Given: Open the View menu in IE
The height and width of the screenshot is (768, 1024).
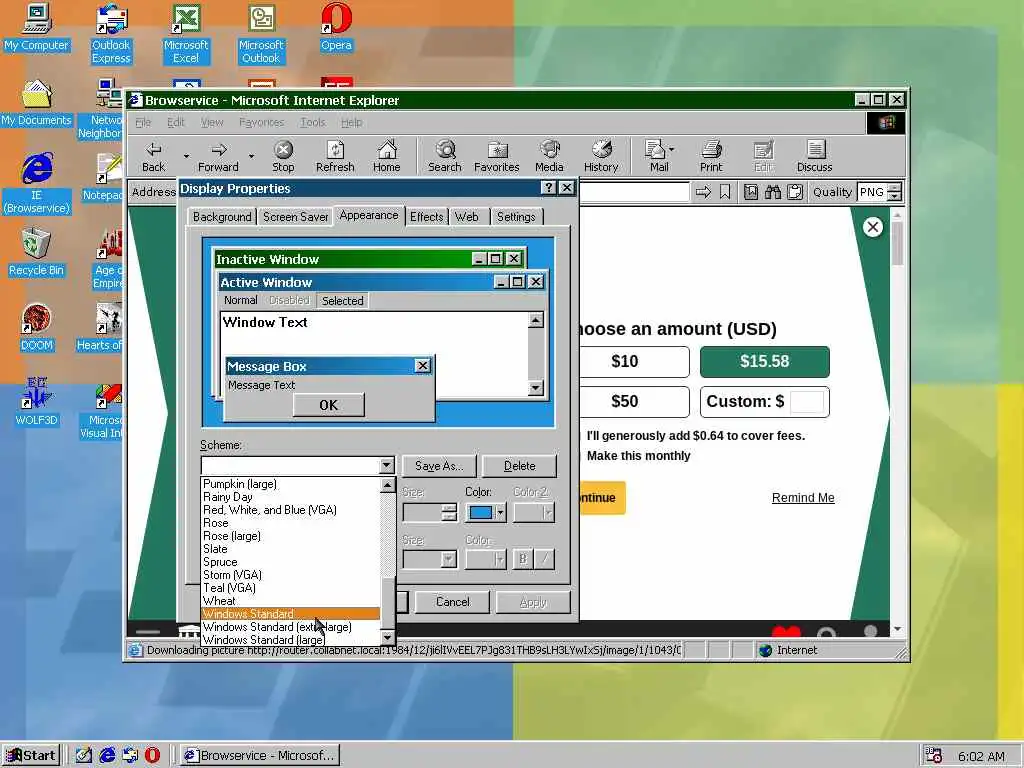Looking at the screenshot, I should coord(212,122).
